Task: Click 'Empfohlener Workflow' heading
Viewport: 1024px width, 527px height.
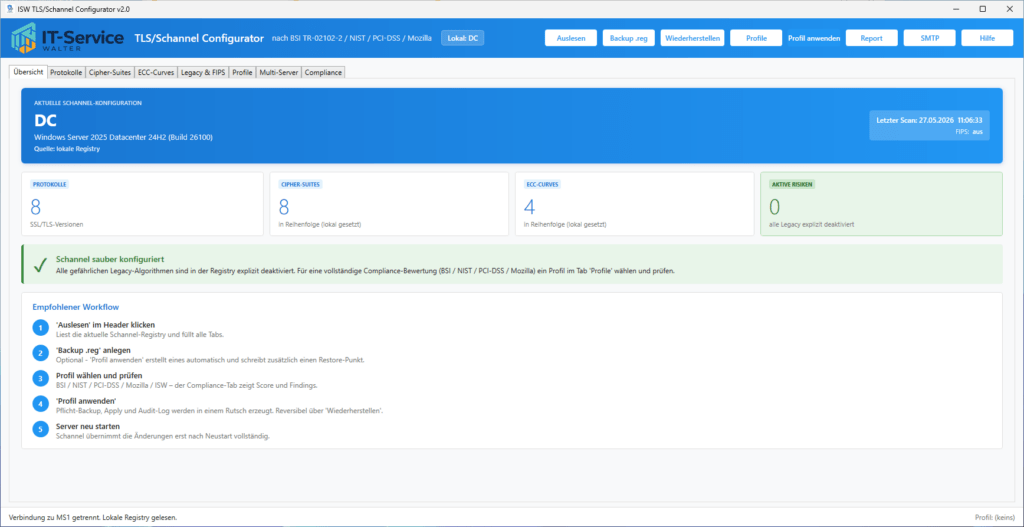Action: click(75, 307)
